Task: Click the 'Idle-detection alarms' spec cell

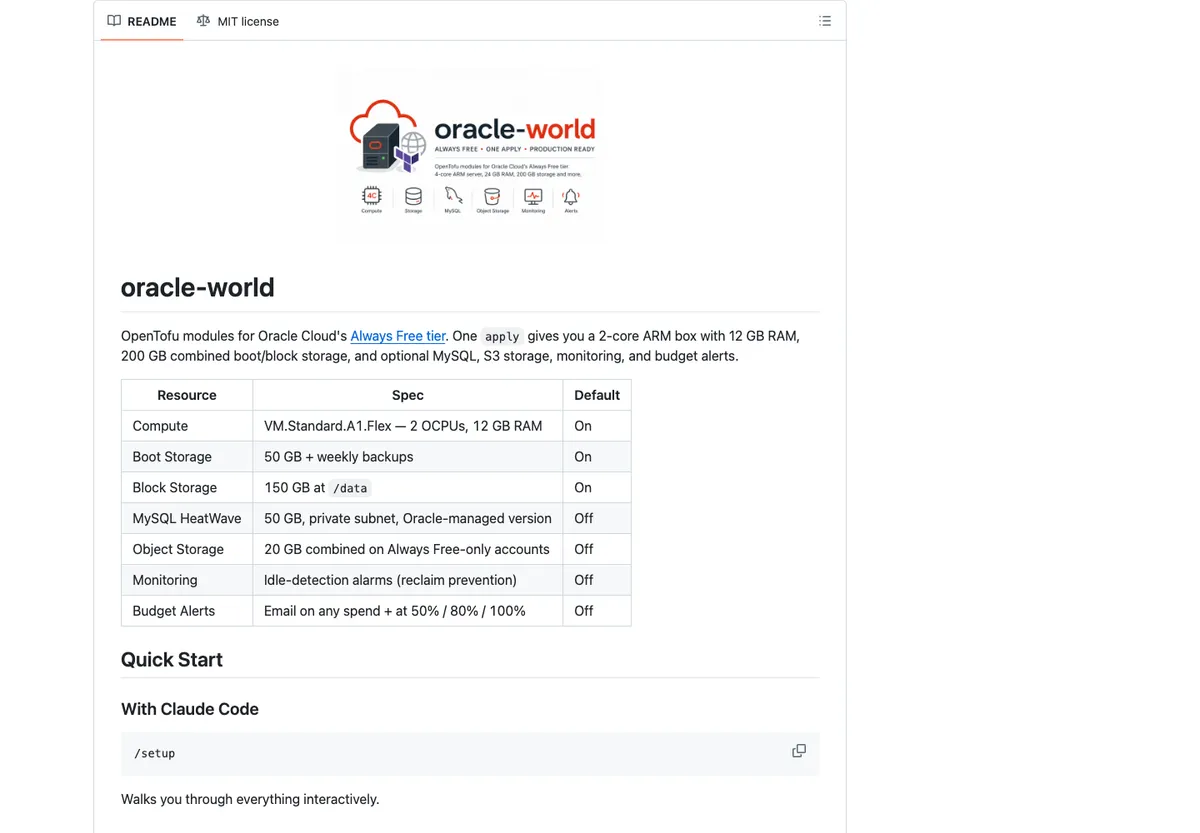Action: click(408, 580)
